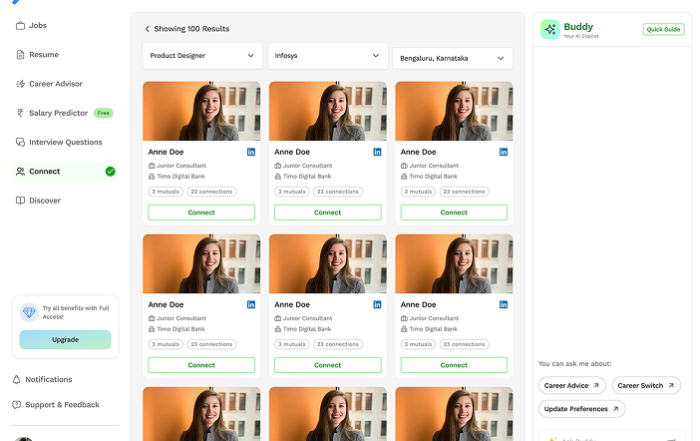
Task: Open the last third-row profile photo
Action: 454,414
